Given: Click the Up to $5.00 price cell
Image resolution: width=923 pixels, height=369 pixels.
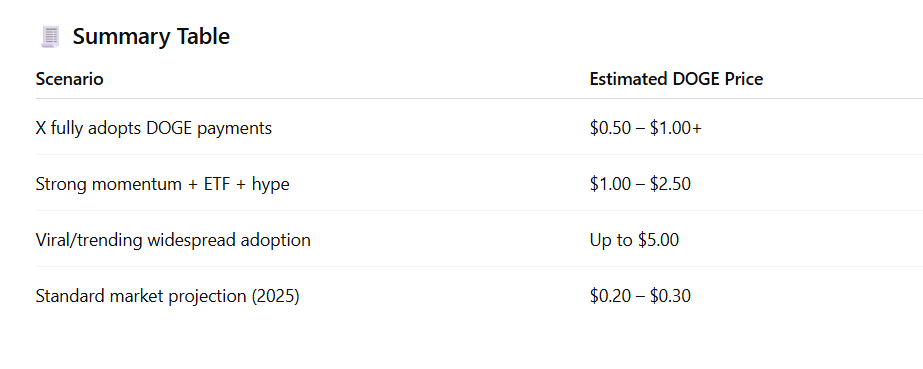Looking at the screenshot, I should 634,240.
